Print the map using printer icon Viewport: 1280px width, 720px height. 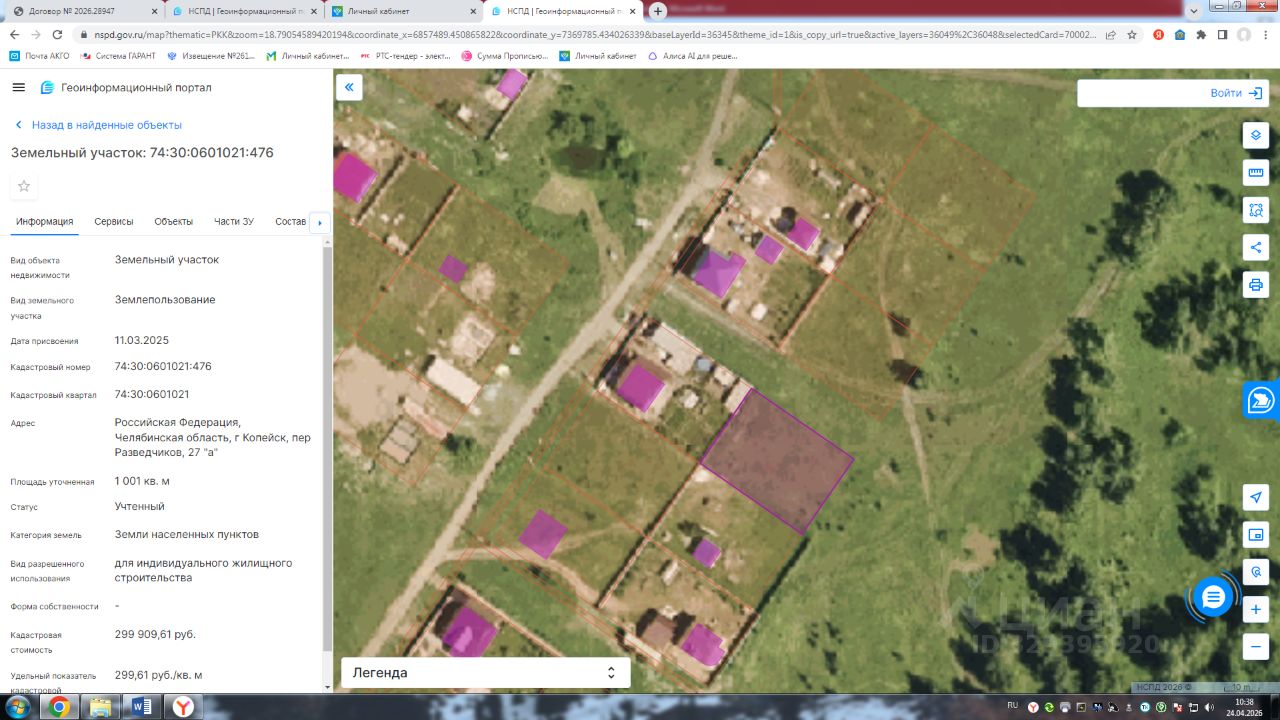(1256, 284)
